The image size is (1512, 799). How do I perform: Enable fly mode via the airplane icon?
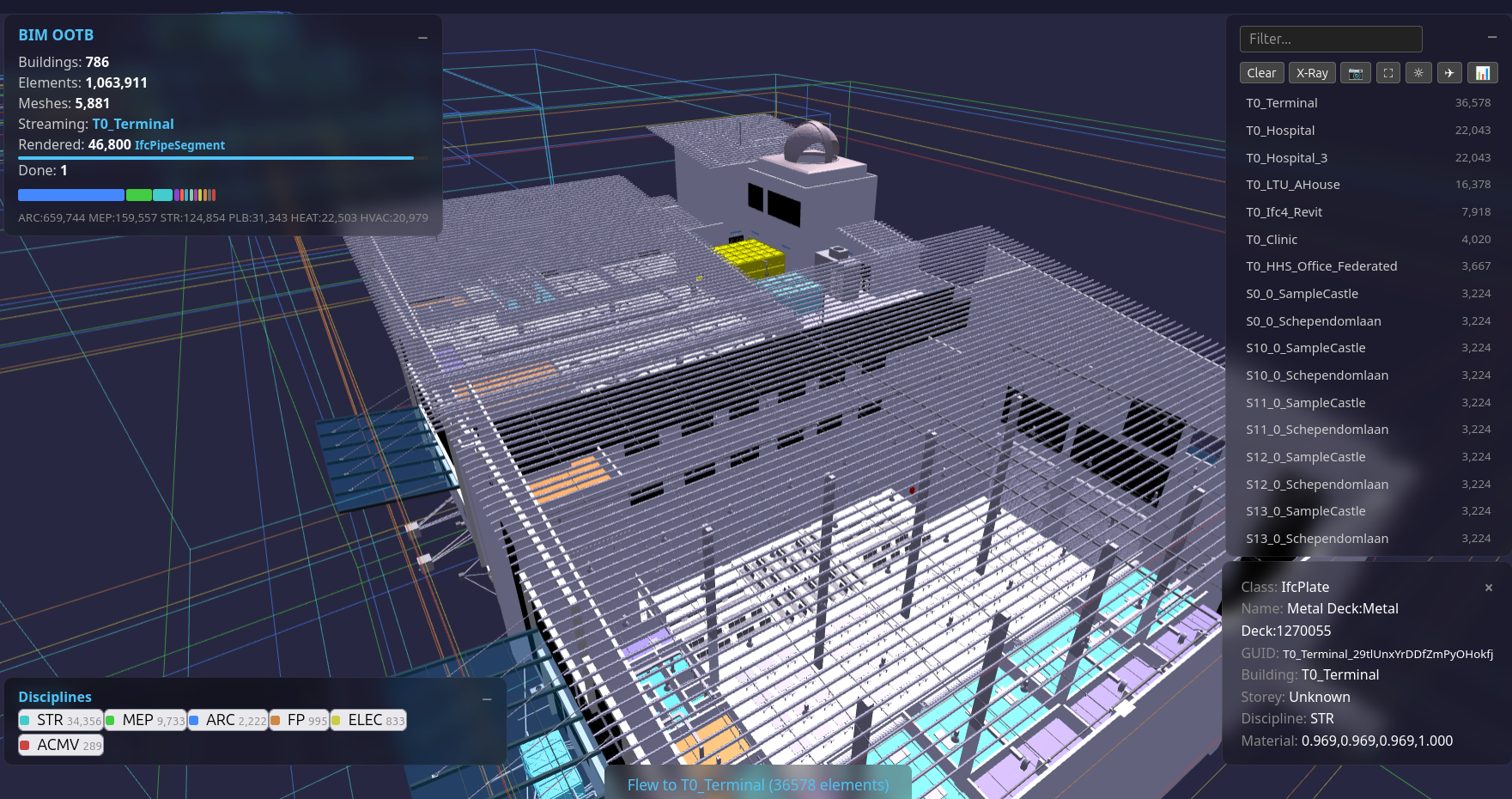[1449, 73]
